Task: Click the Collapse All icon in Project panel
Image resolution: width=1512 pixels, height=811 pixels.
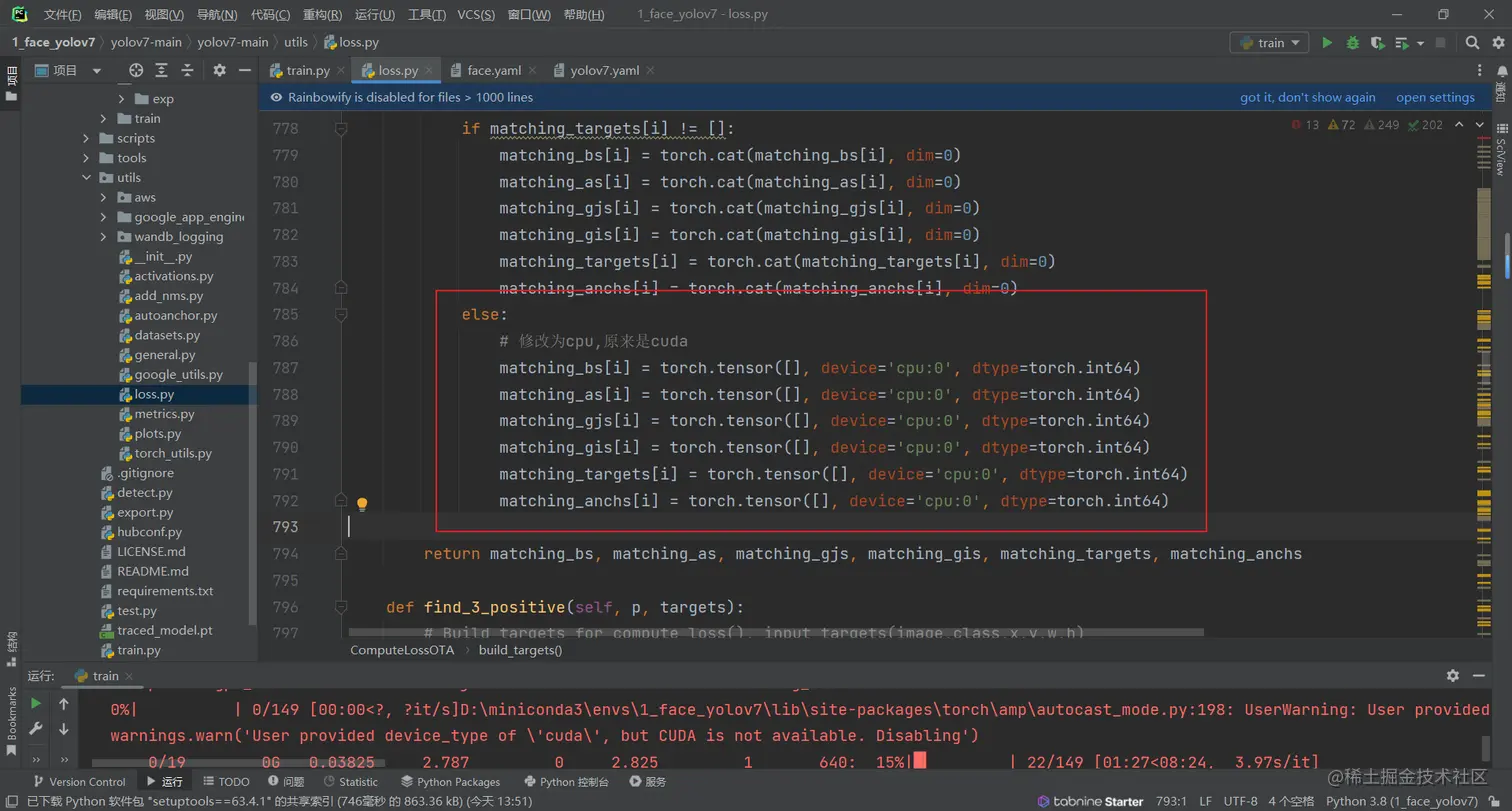Action: click(x=187, y=70)
